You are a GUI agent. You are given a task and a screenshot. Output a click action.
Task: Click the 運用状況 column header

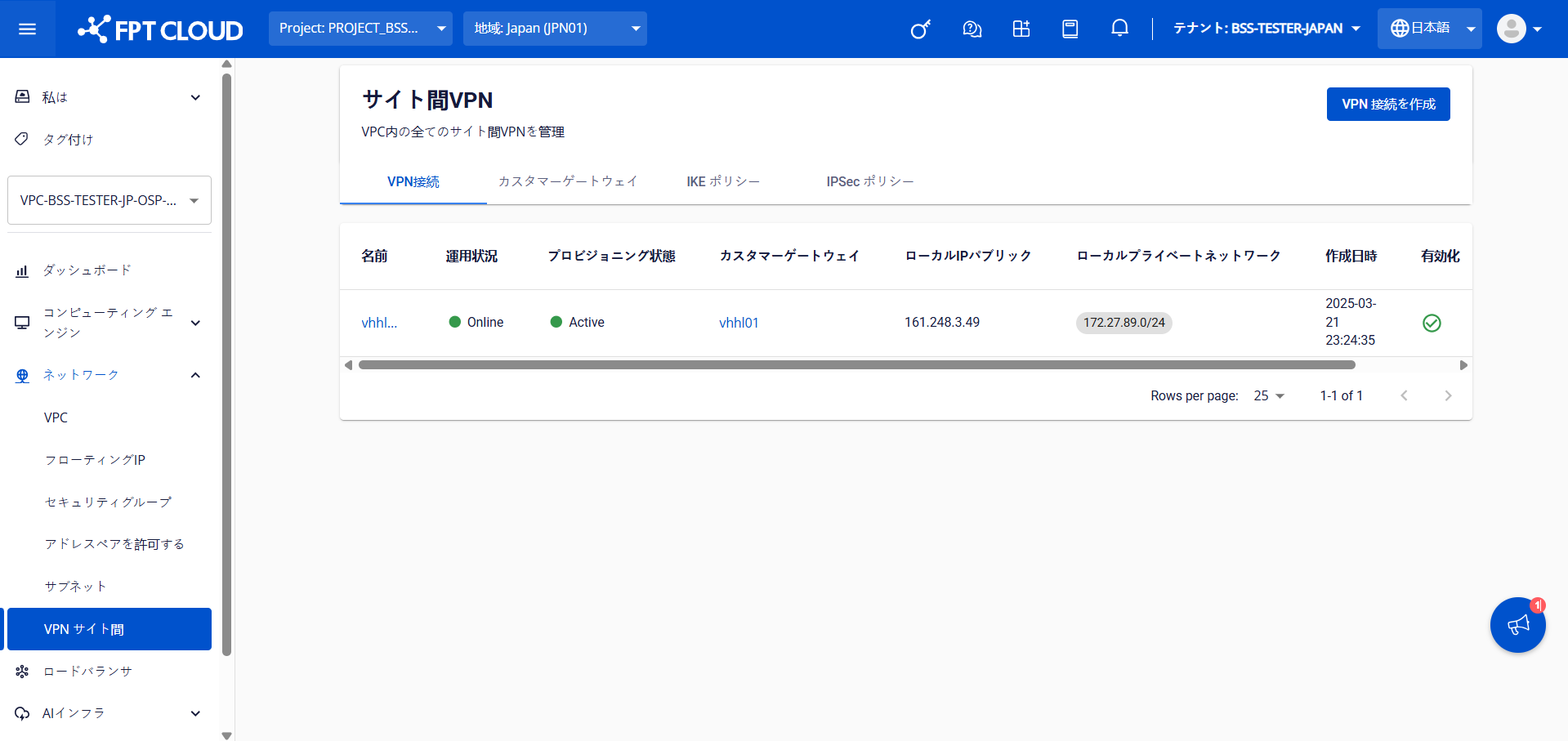tap(471, 257)
